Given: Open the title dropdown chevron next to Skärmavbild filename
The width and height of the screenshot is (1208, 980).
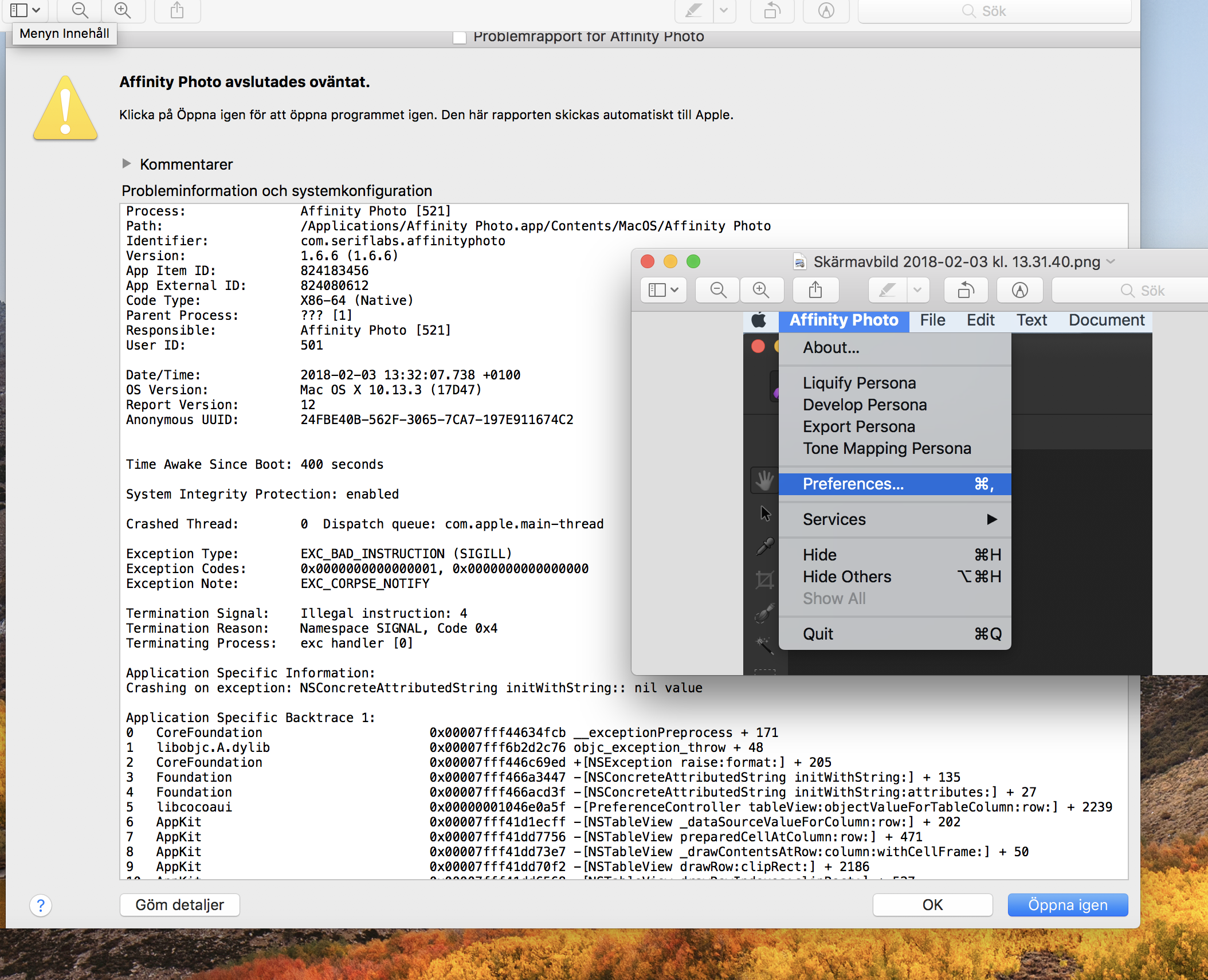Looking at the screenshot, I should pos(1111,262).
